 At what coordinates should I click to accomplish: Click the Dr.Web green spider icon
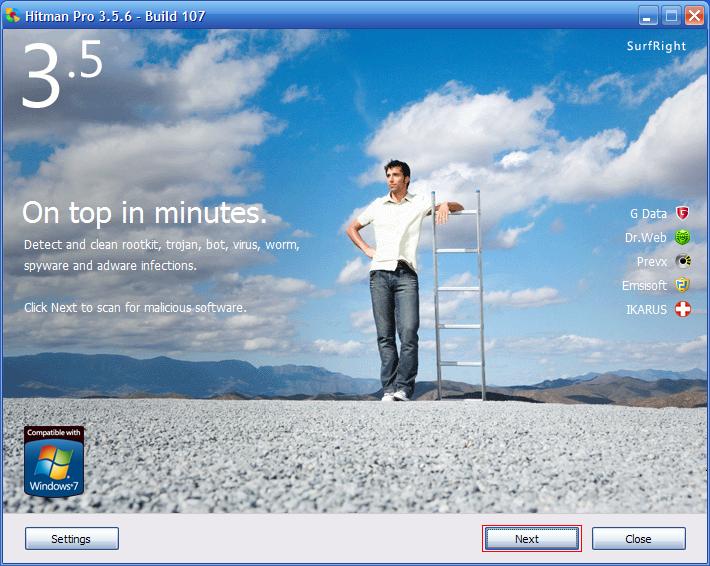[682, 237]
